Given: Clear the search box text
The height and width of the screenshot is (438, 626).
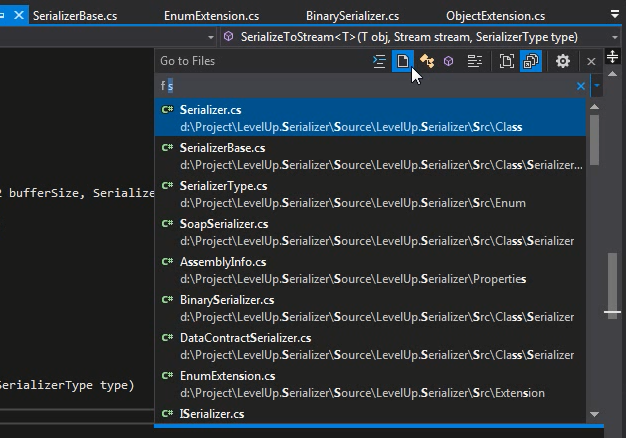Looking at the screenshot, I should coord(581,86).
